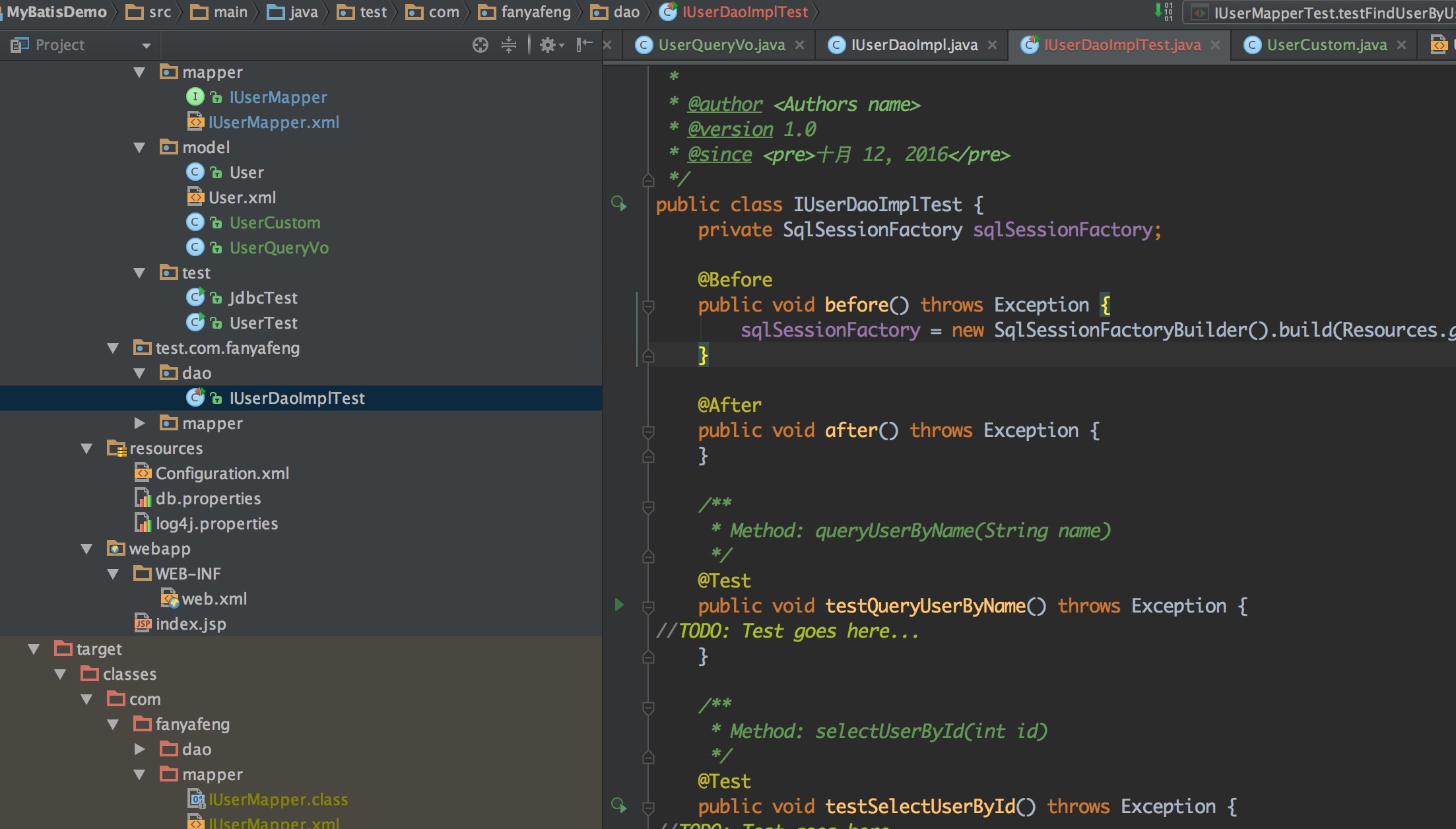Screen dimensions: 1456x829
Task: Open db.properties file
Action: pos(208,498)
